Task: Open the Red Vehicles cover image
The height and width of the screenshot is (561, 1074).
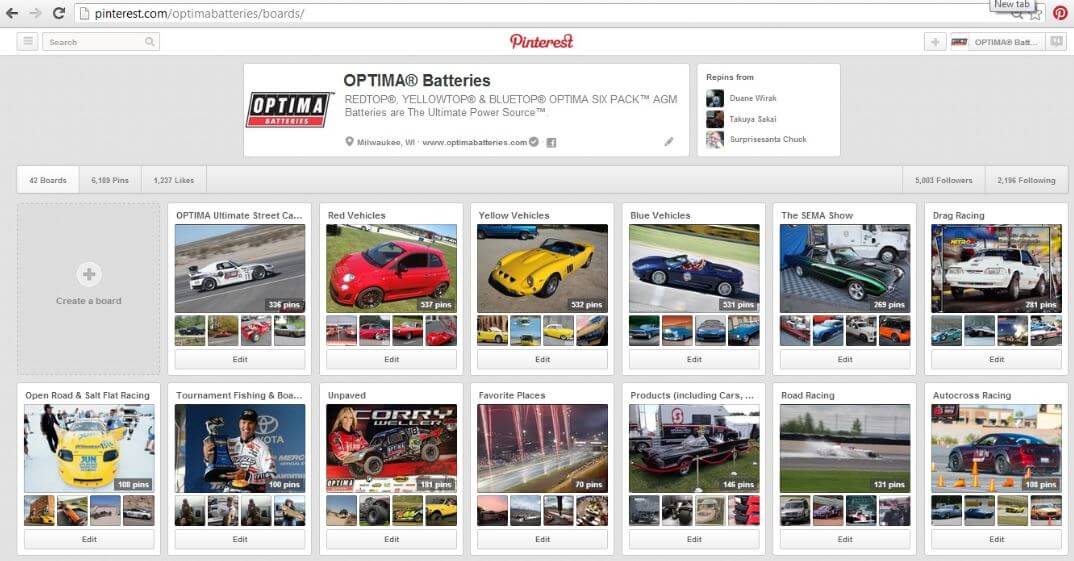Action: (x=391, y=269)
